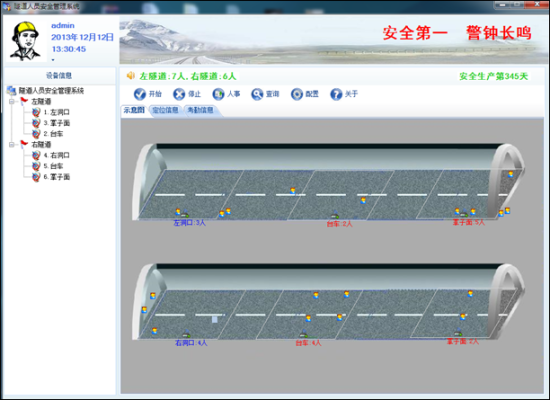This screenshot has height=400, width=550.
Task: Click the 开始 (start) checkmark icon
Action: [x=140, y=94]
